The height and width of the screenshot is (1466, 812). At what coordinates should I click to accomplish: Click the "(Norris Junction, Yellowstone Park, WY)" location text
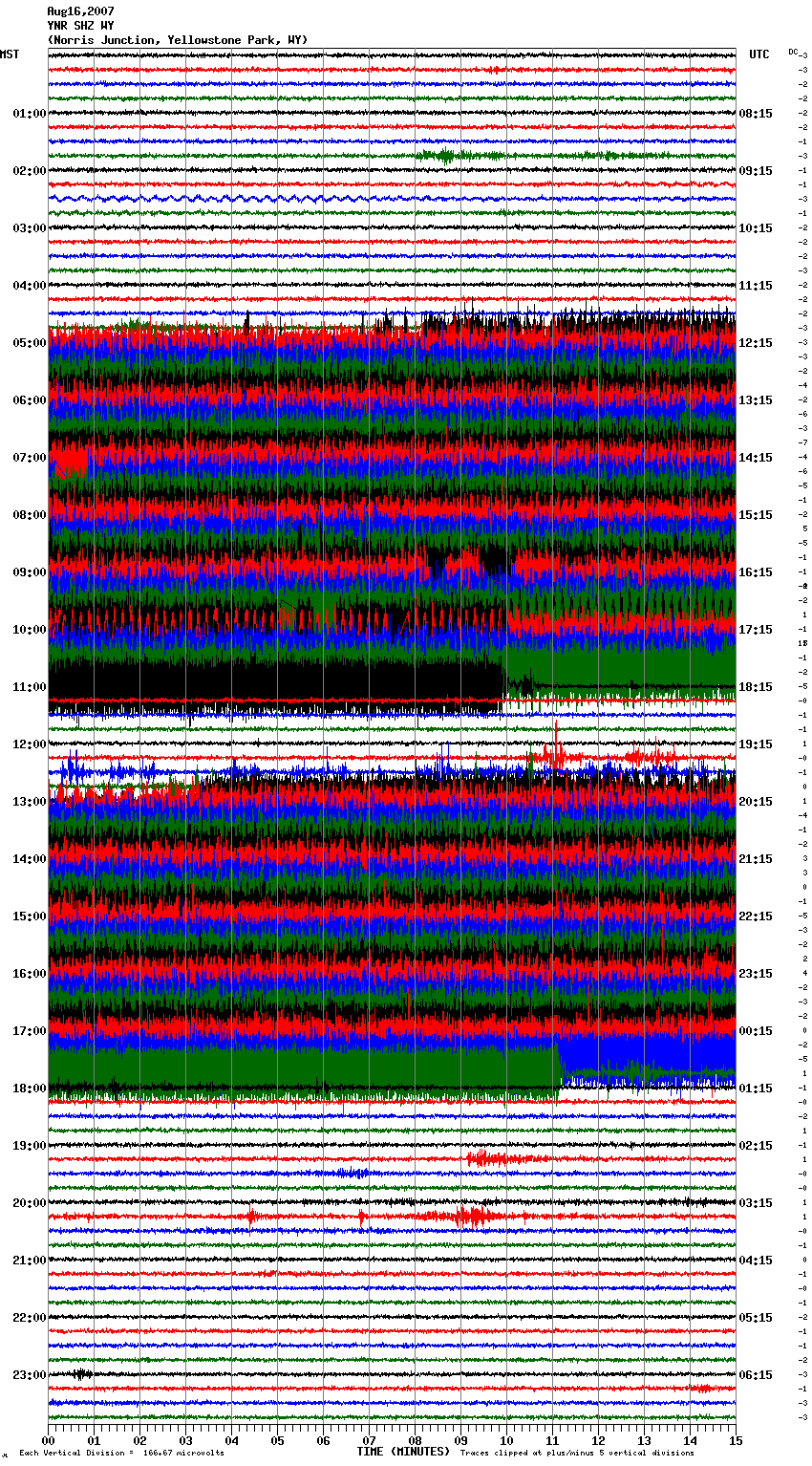pos(178,40)
